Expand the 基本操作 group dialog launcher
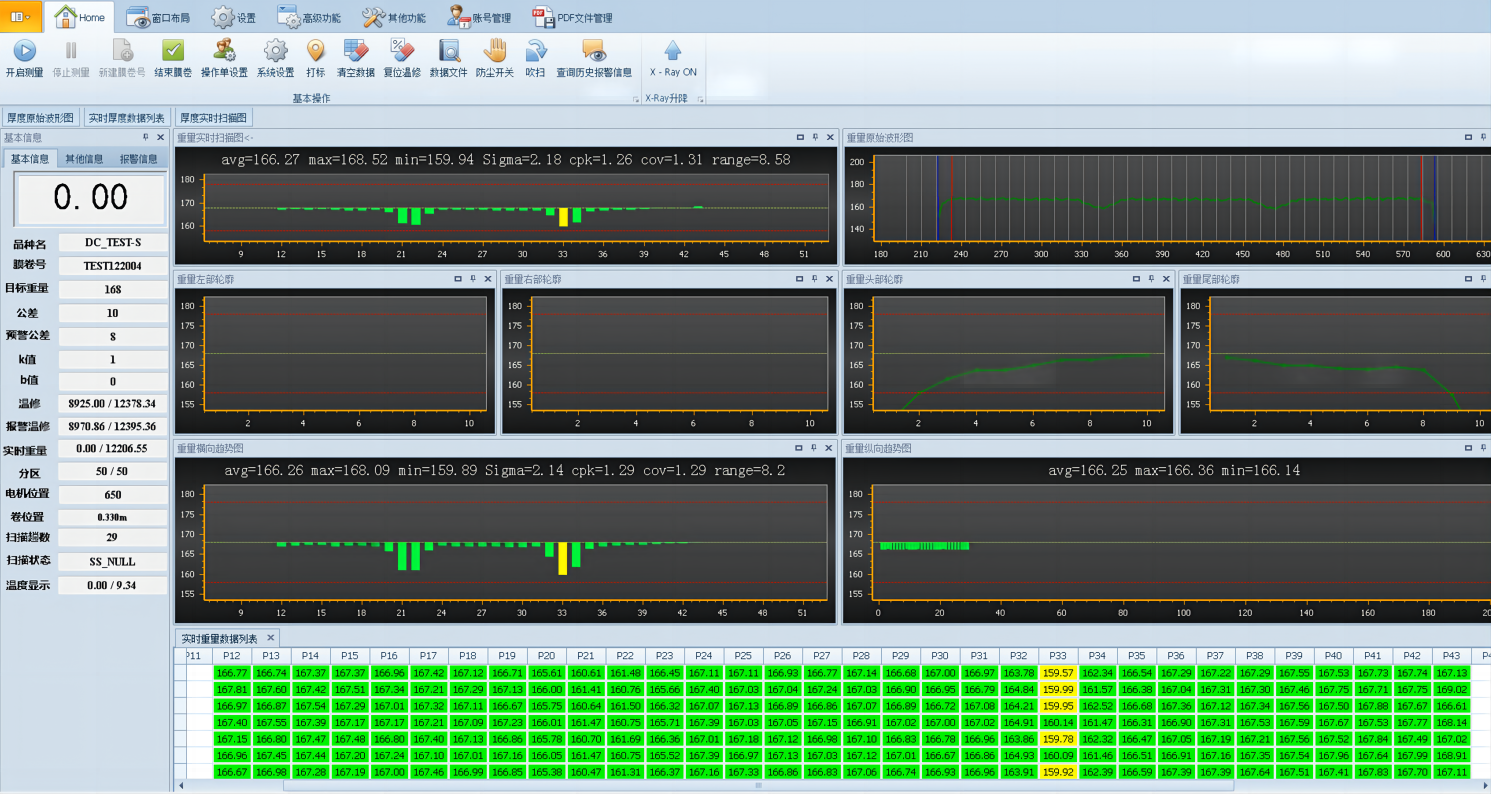 coord(635,100)
